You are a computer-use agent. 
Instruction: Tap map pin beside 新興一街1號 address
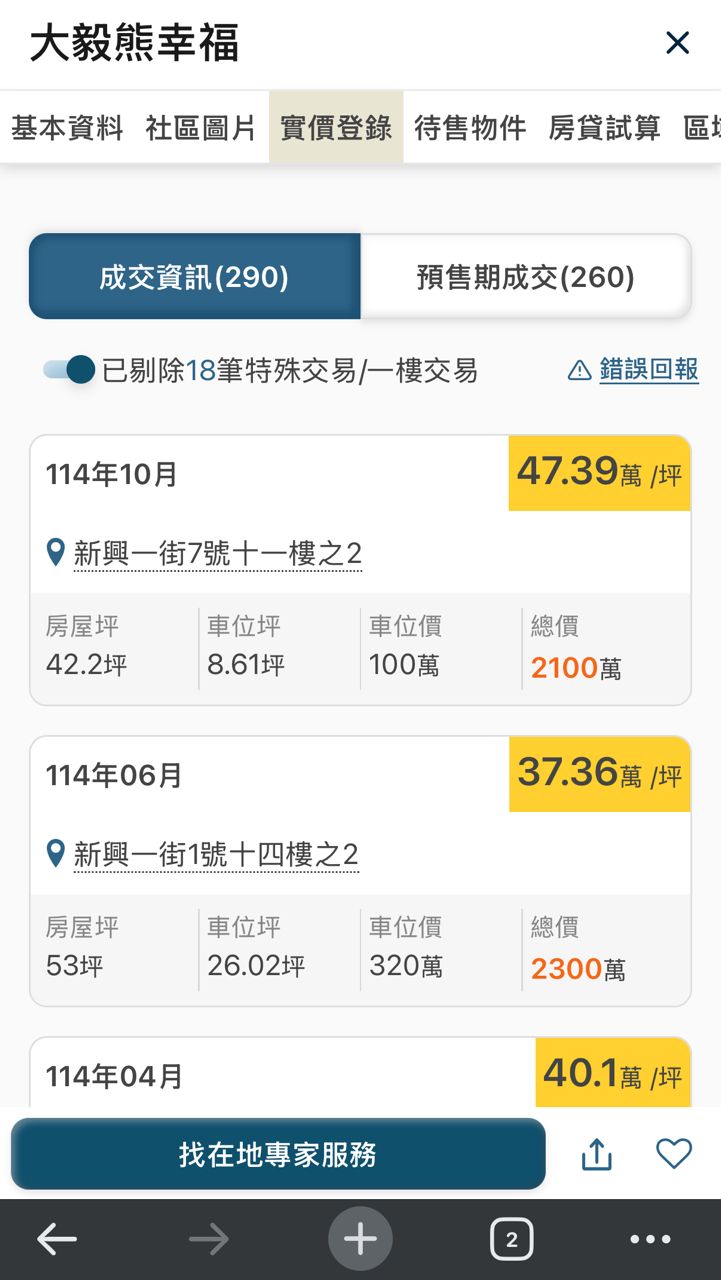56,854
